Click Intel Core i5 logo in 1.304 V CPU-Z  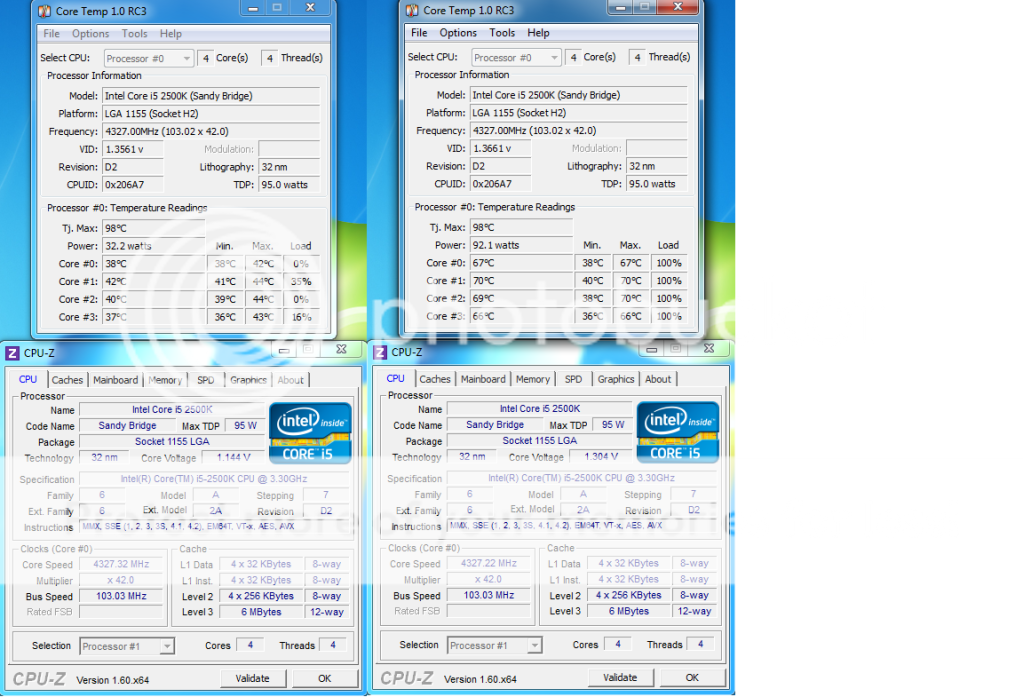point(678,432)
